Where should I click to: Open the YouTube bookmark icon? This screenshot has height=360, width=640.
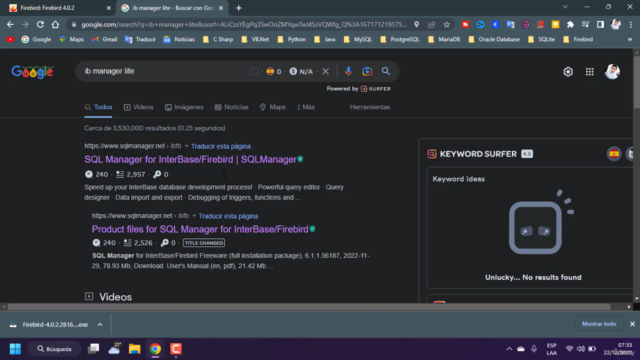point(10,39)
